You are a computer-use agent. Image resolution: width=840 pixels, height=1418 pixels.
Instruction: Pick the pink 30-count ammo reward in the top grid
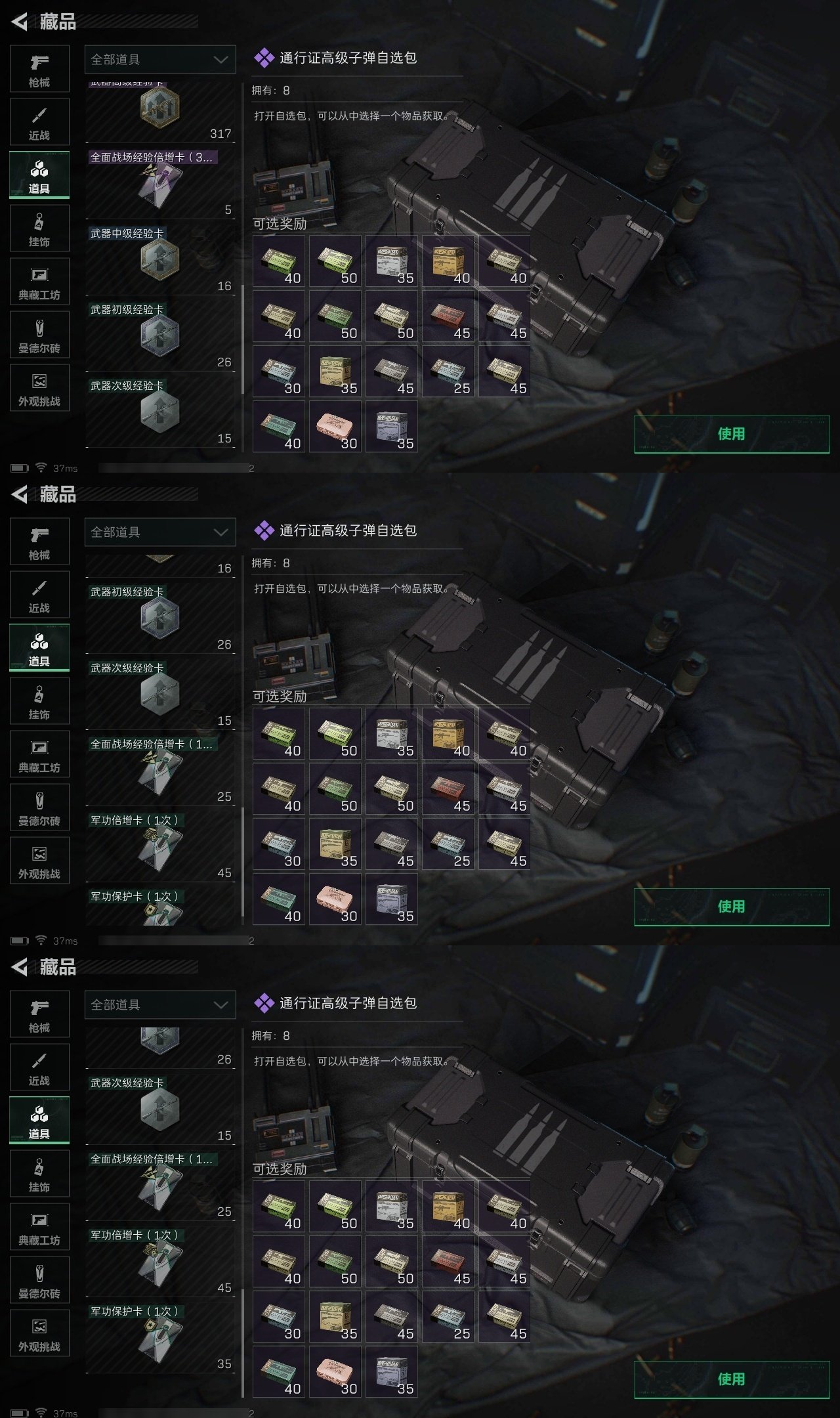tap(335, 427)
